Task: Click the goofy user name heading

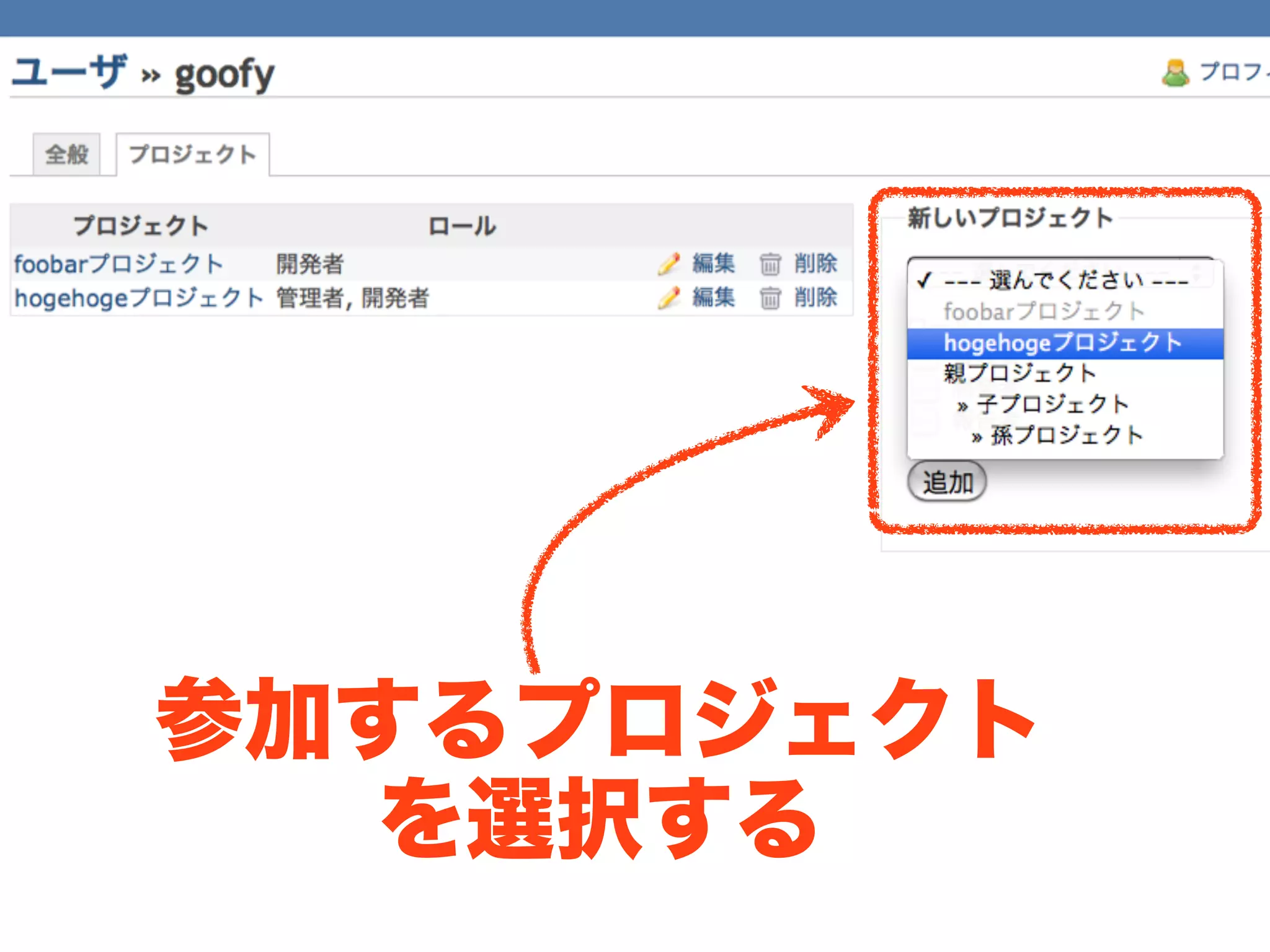Action: 224,74
